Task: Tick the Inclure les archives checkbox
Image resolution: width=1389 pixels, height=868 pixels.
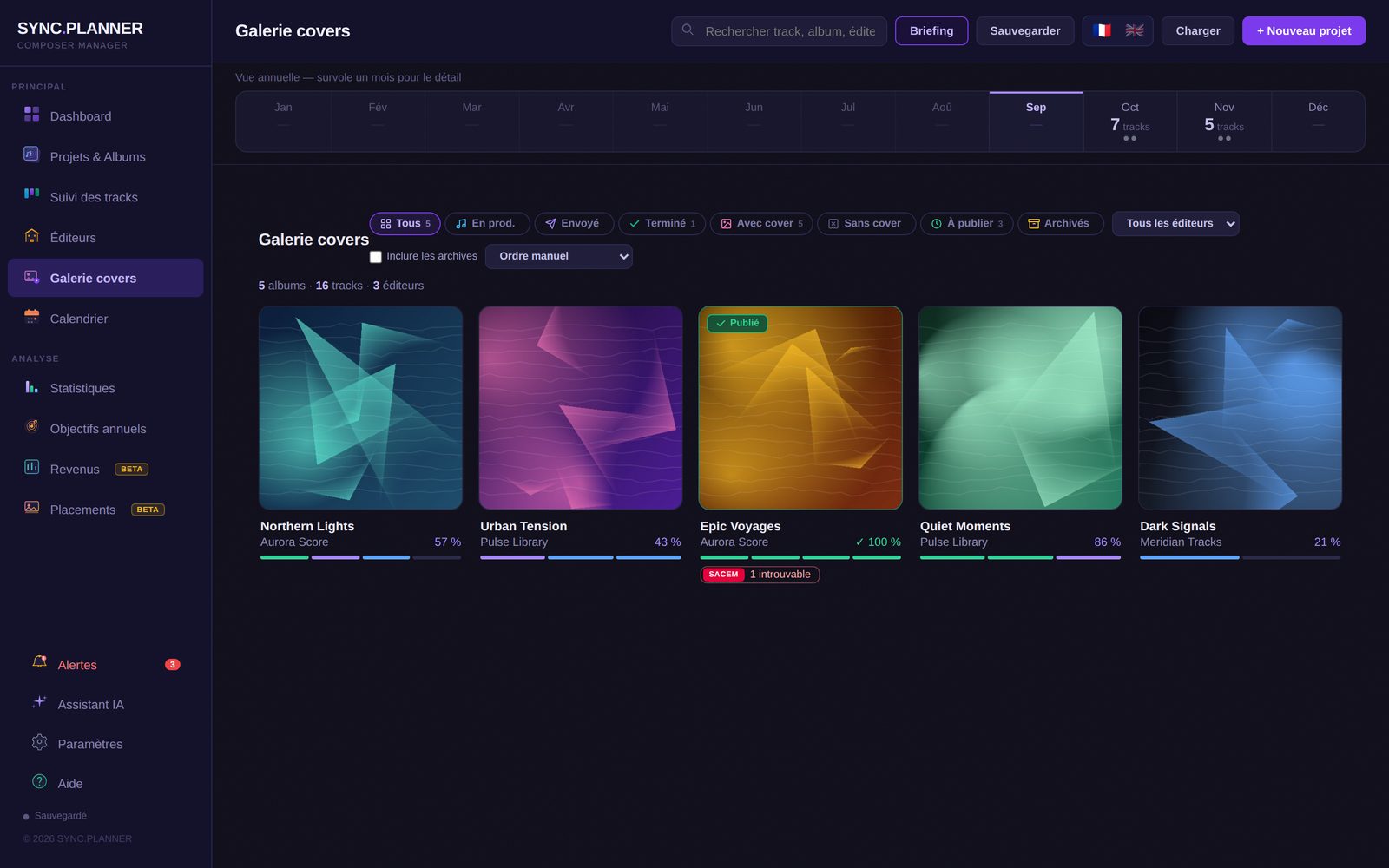Action: (x=376, y=257)
